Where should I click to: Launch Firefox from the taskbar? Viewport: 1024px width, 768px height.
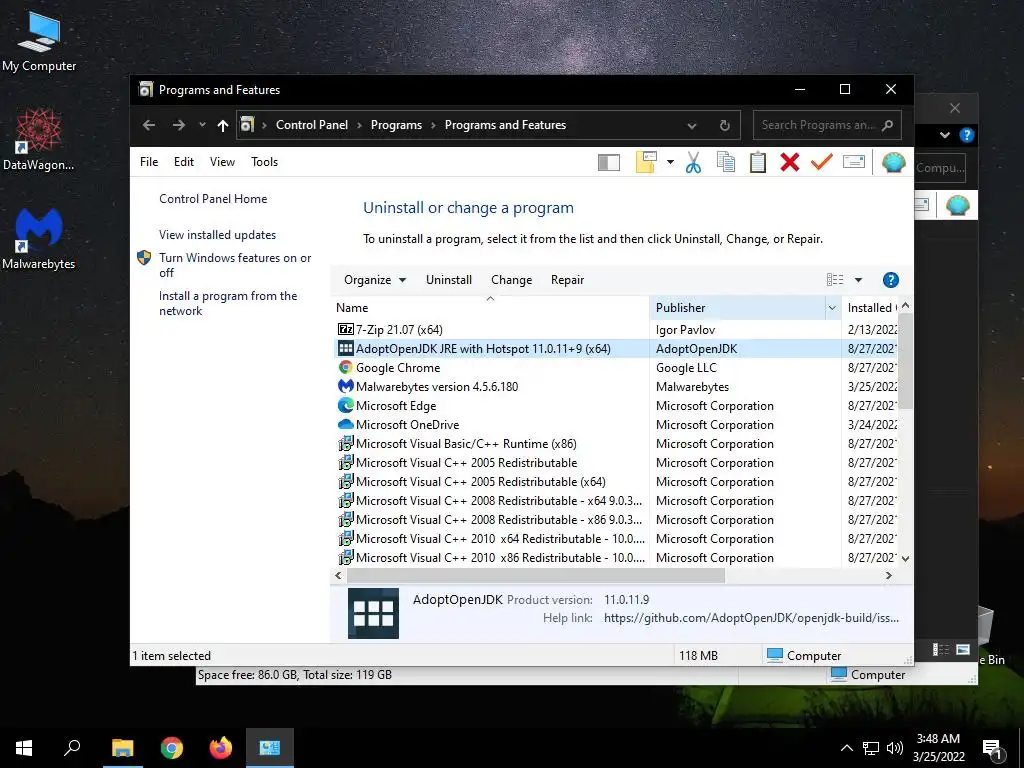[x=221, y=748]
